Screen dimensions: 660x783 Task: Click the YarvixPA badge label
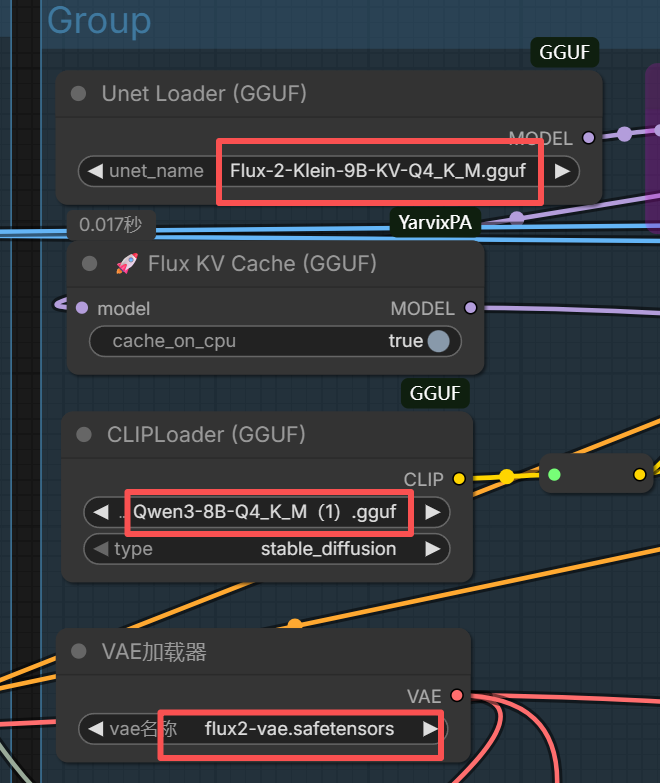tap(435, 222)
